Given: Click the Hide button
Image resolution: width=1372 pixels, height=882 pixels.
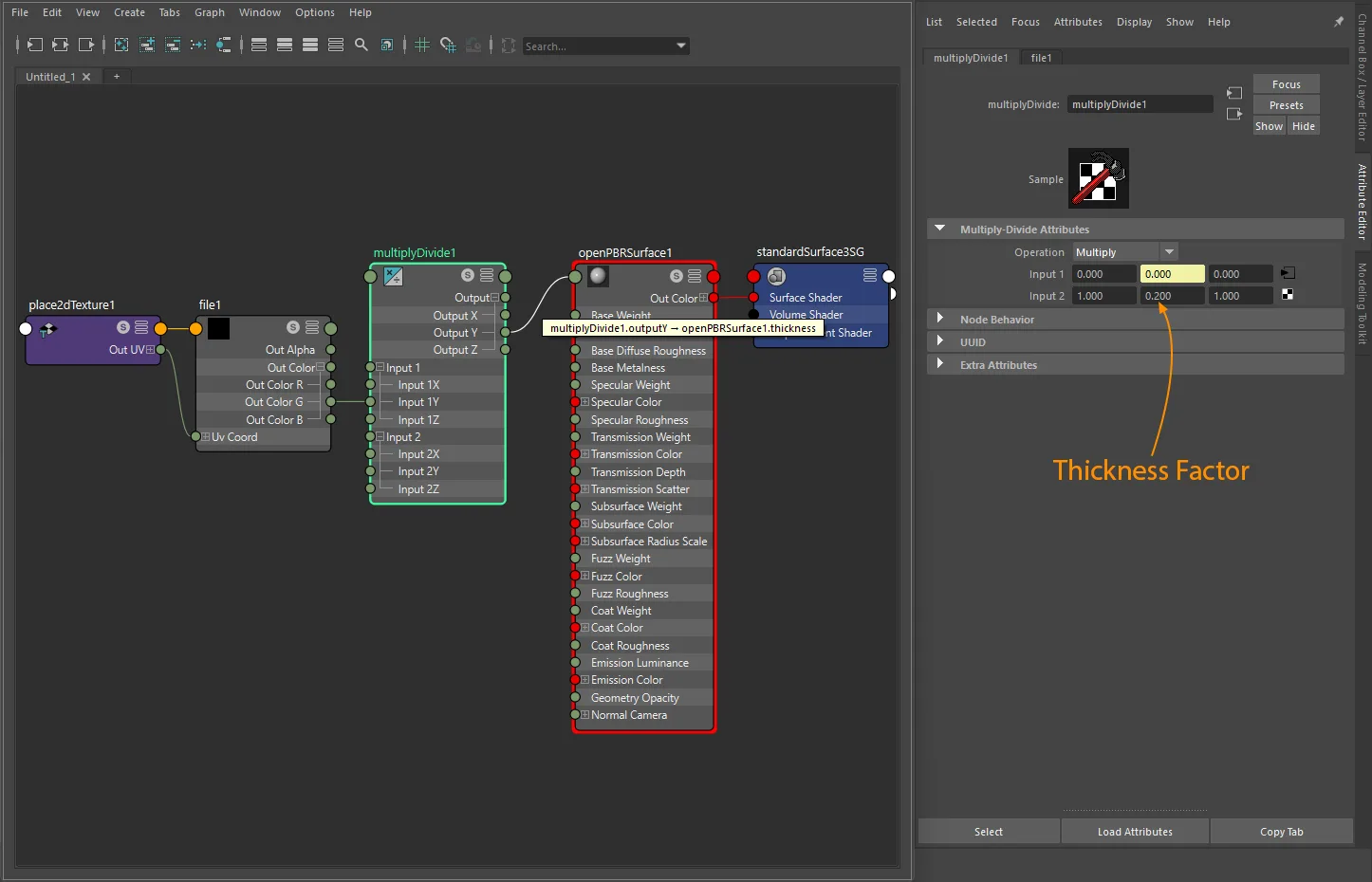Looking at the screenshot, I should click(1303, 126).
